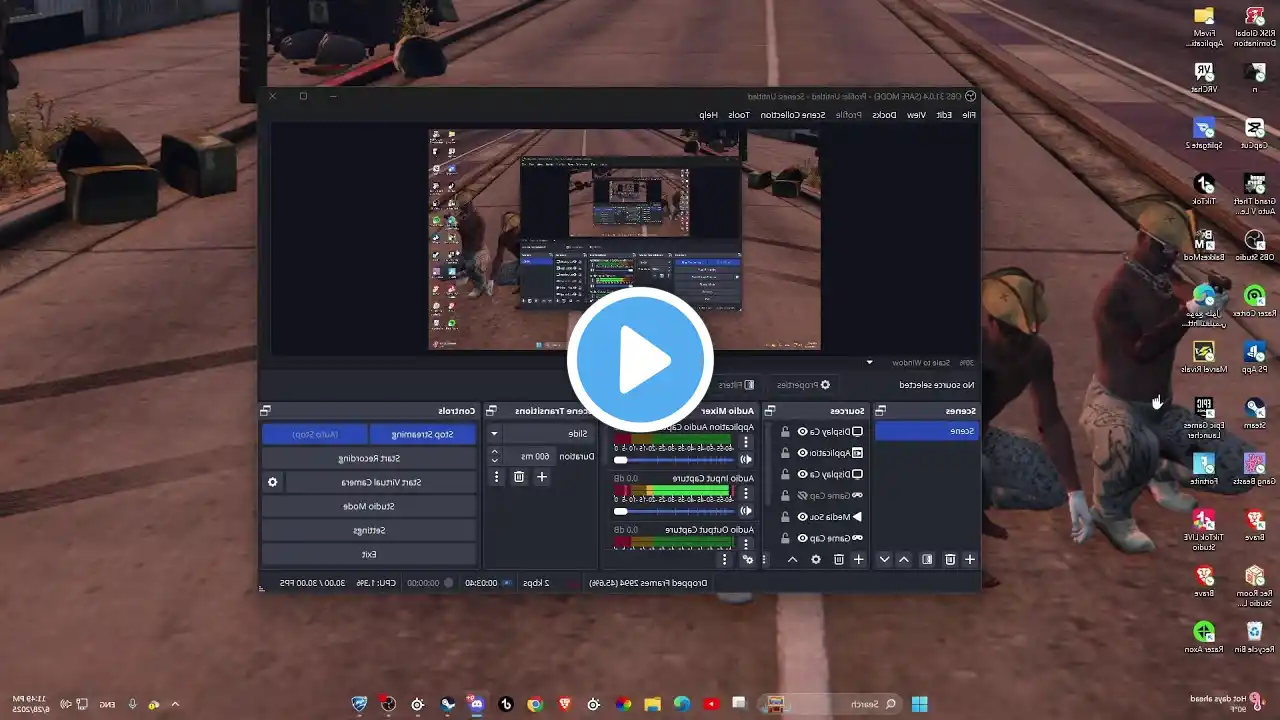Open scene filters from Scenes toolbar

(927, 559)
